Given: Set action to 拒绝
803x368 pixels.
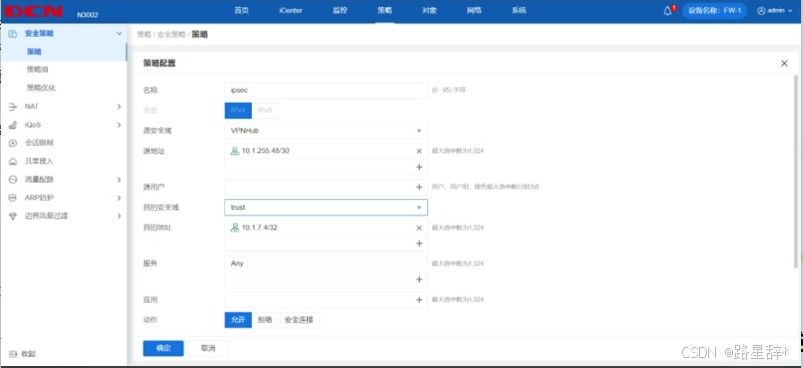Looking at the screenshot, I should tap(265, 320).
